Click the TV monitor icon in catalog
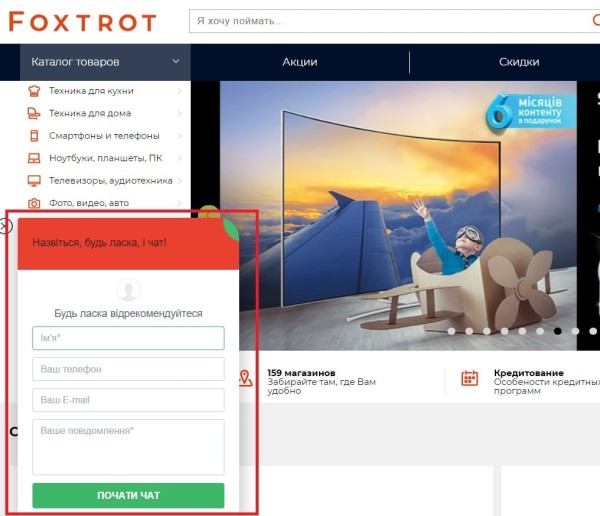 coord(34,181)
